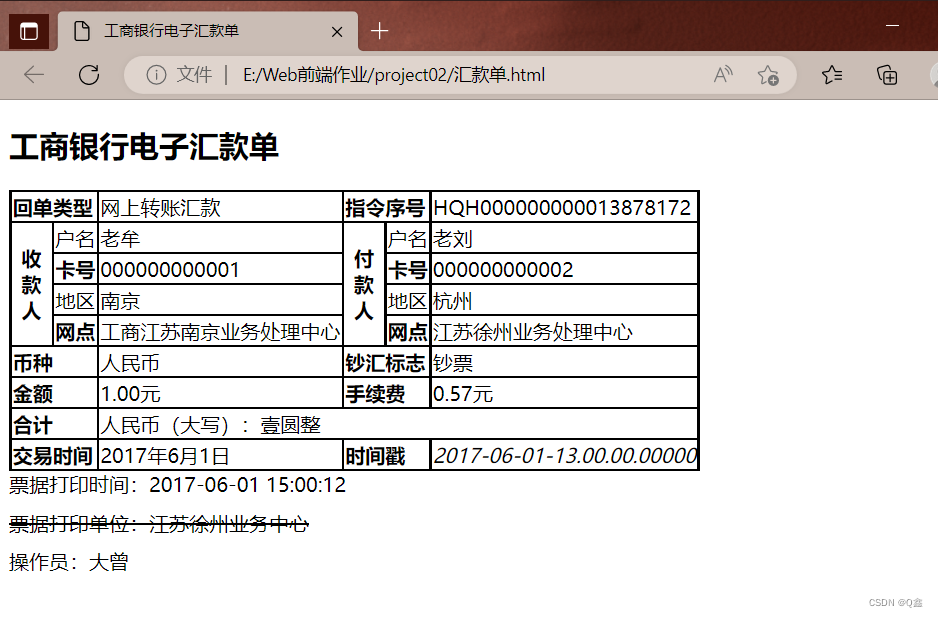The image size is (938, 617).
Task: Click the page heading 工商银行电子汇款单
Action: tap(144, 147)
